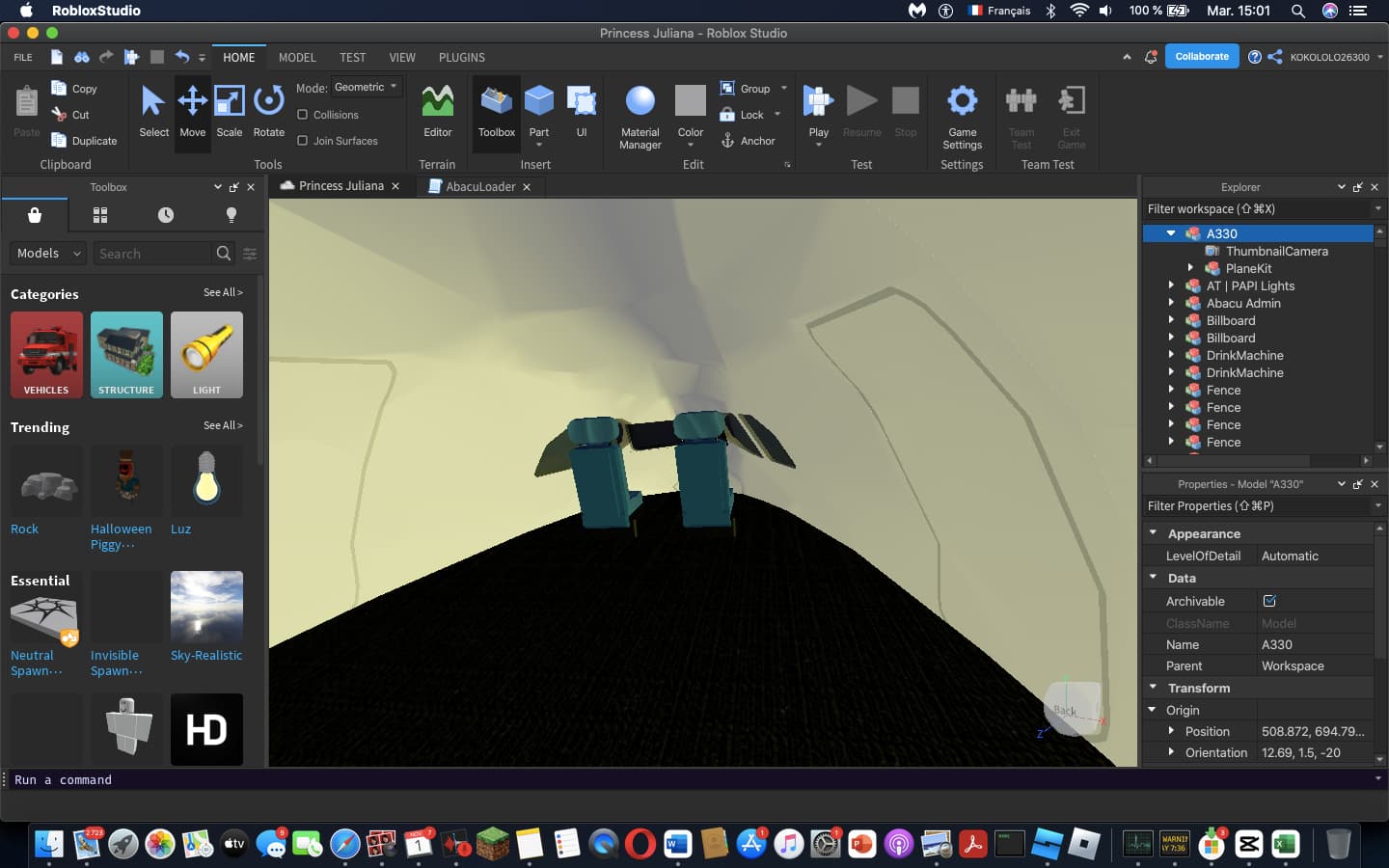Open the Toolbox Inventory grid tab
Viewport: 1389px width, 868px height.
(x=100, y=215)
